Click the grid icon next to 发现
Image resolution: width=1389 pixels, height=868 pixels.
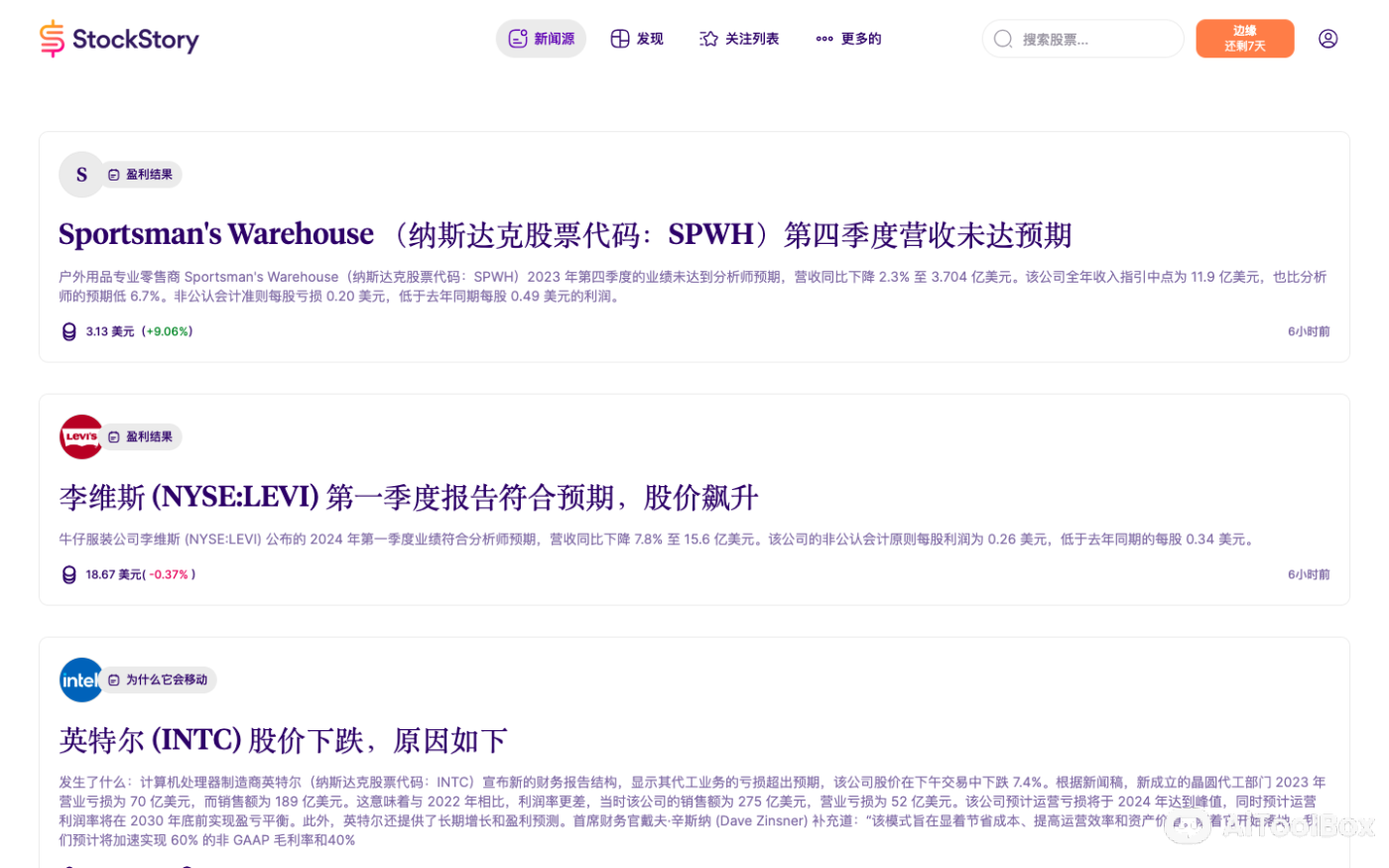(x=619, y=38)
